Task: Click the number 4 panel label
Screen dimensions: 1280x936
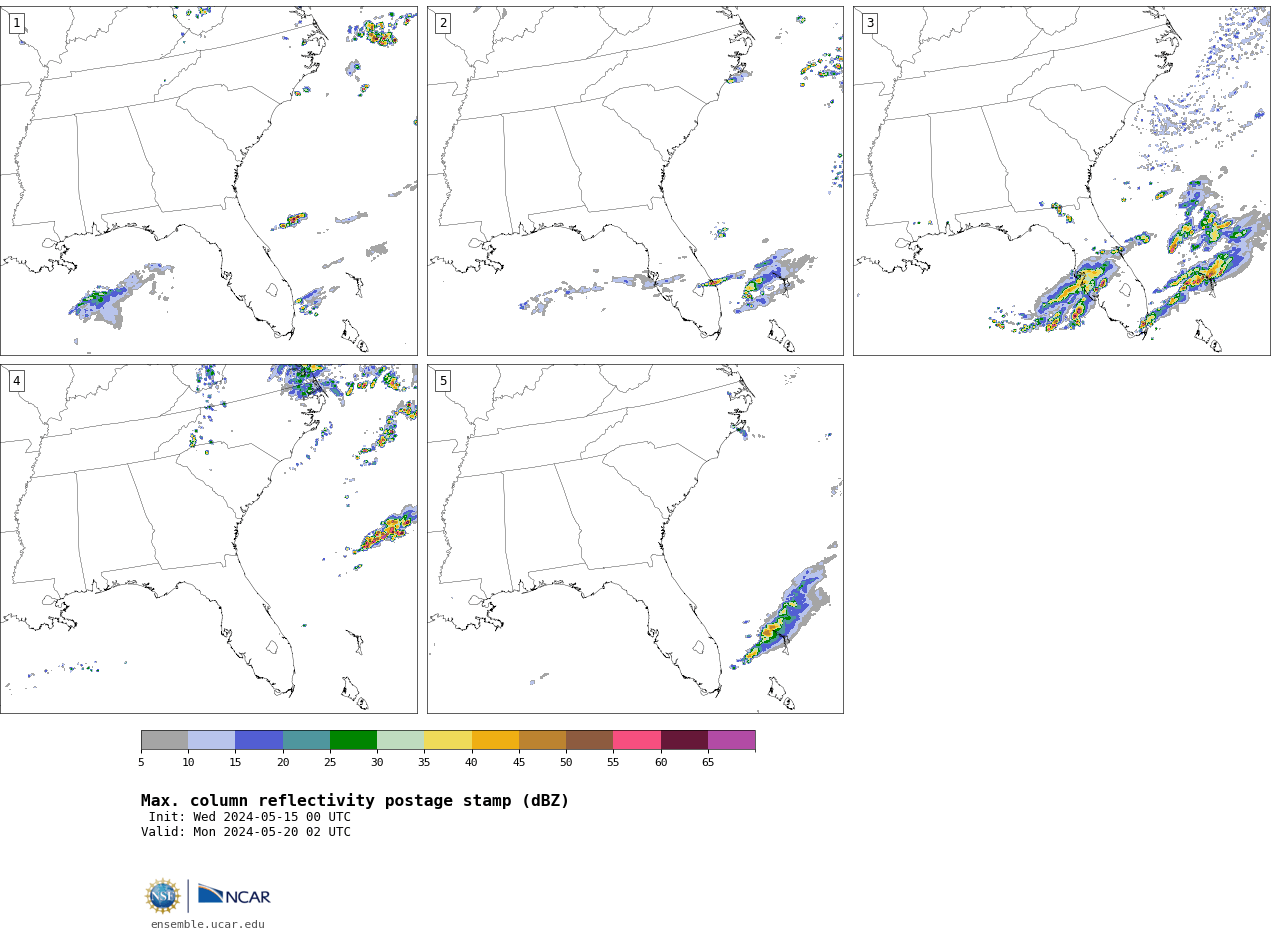Action: [16, 381]
